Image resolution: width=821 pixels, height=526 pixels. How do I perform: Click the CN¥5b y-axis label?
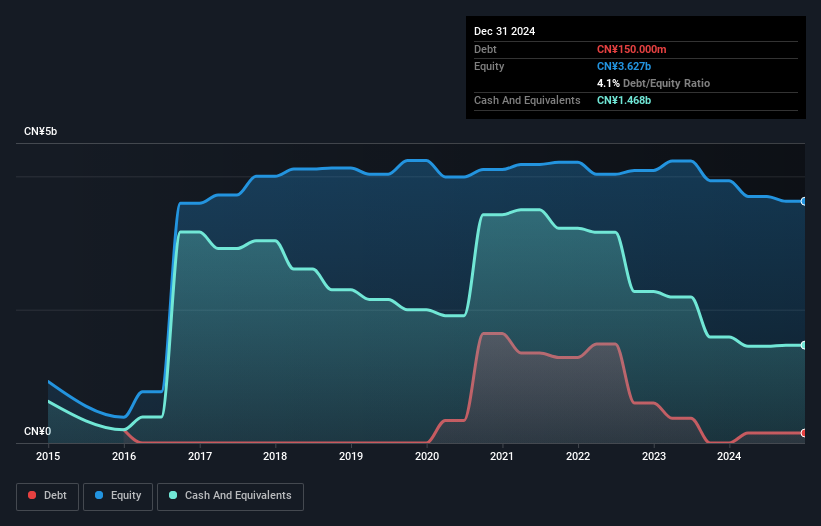[40, 131]
